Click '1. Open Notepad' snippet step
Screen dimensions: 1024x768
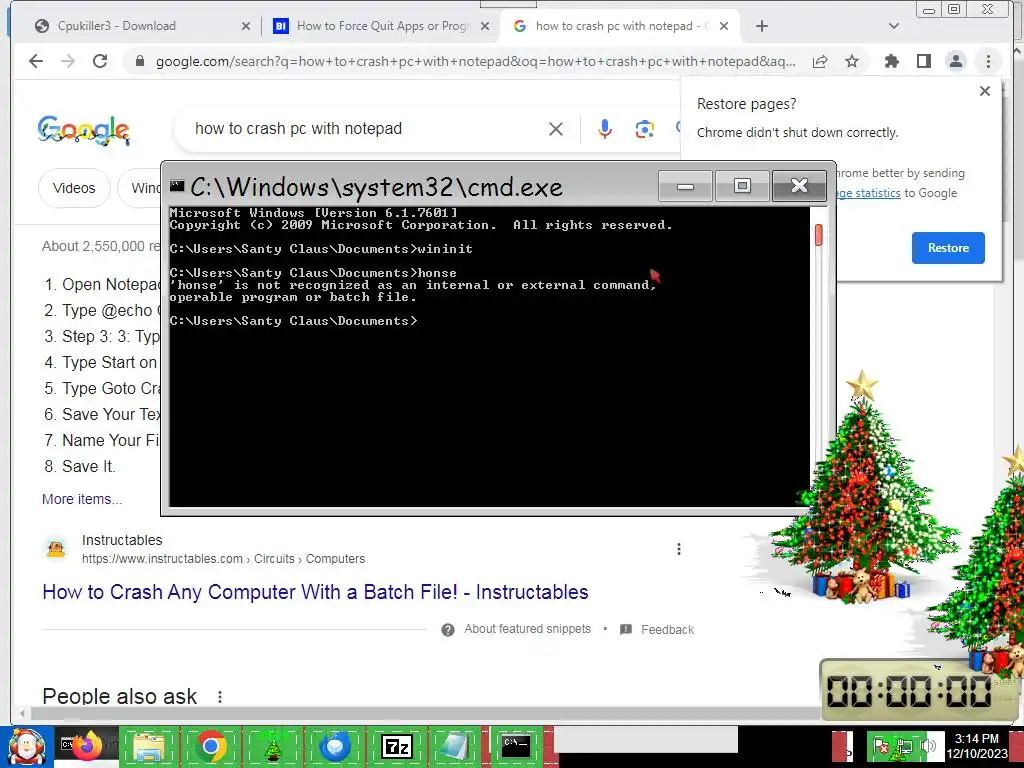coord(103,285)
